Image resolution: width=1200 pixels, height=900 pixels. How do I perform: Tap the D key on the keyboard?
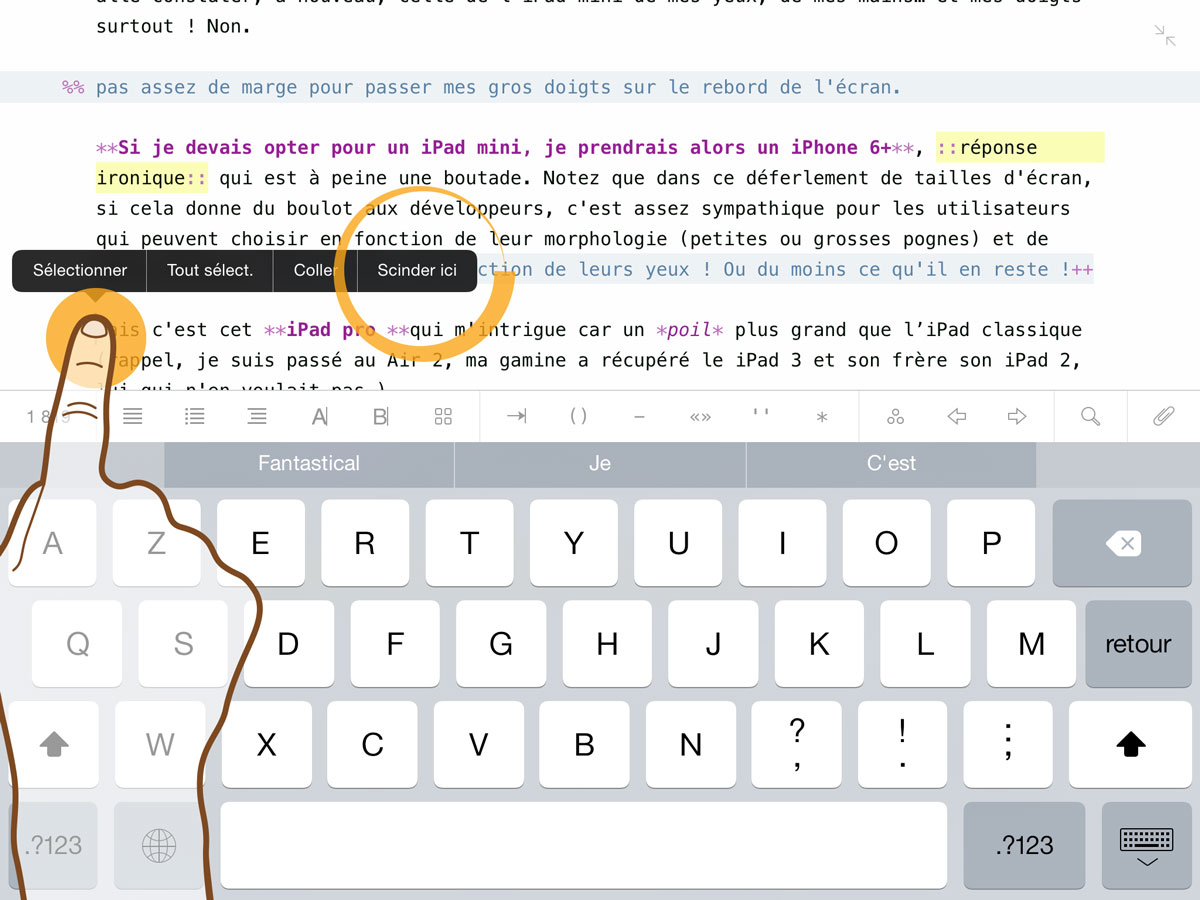(x=288, y=644)
